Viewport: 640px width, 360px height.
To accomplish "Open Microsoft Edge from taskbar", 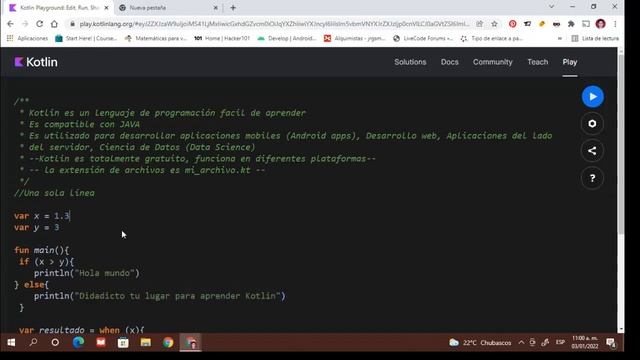I will click(x=78, y=342).
